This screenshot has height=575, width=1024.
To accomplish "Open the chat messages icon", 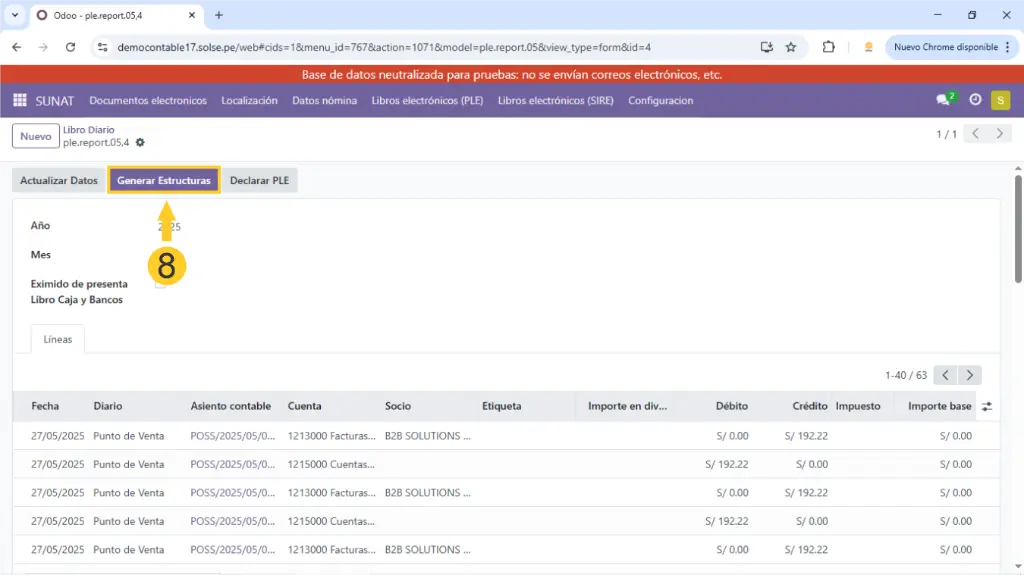I will pyautogui.click(x=943, y=100).
